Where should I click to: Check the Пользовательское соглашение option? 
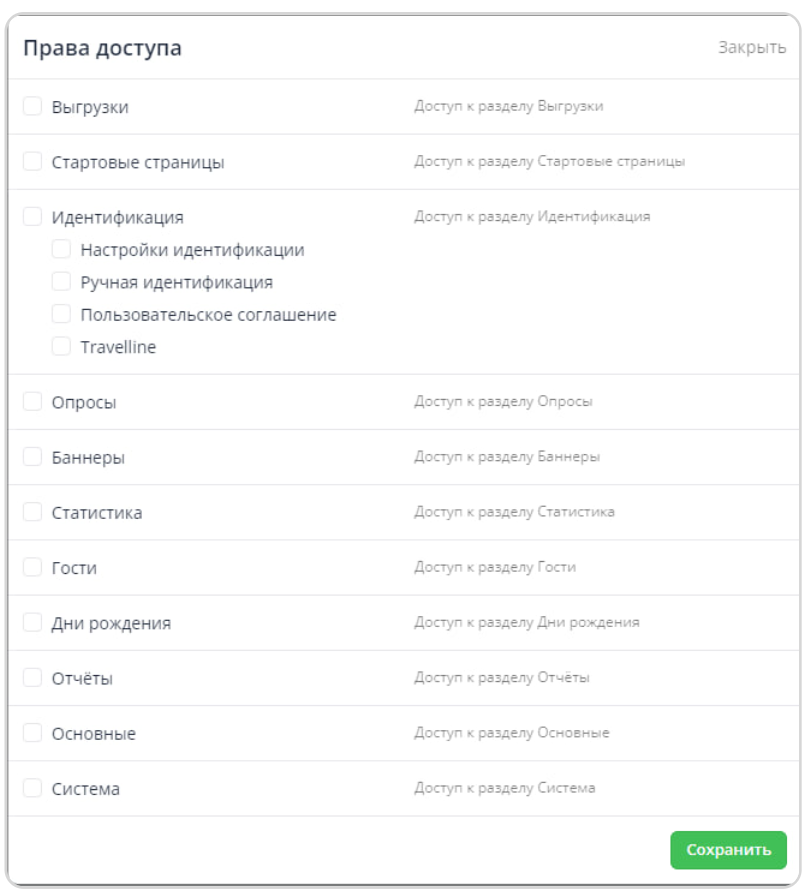tap(61, 314)
